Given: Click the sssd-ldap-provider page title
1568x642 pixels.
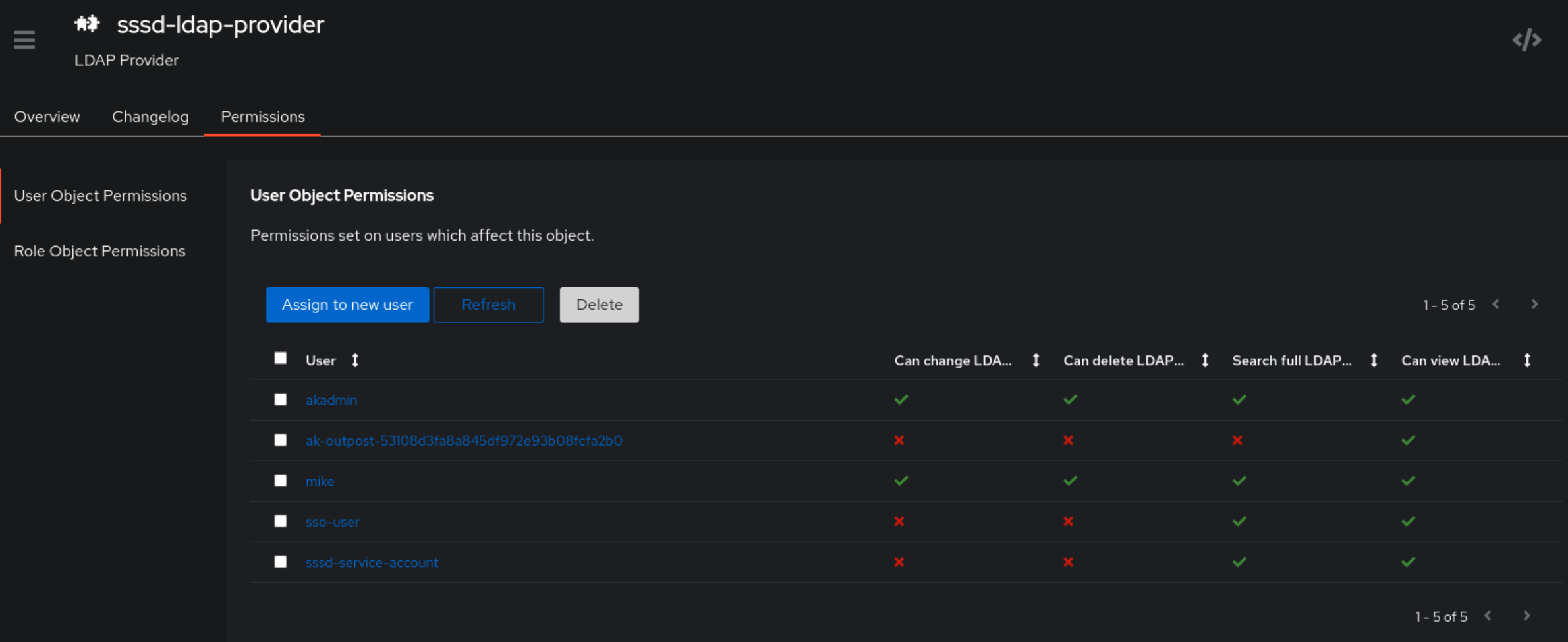Looking at the screenshot, I should click(x=220, y=24).
